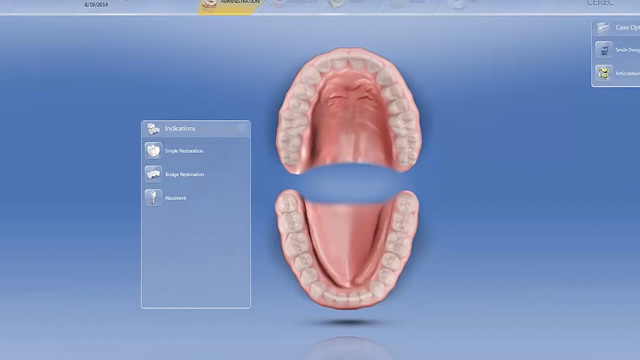Click the Case Options panel title
The image size is (640, 360).
[627, 28]
